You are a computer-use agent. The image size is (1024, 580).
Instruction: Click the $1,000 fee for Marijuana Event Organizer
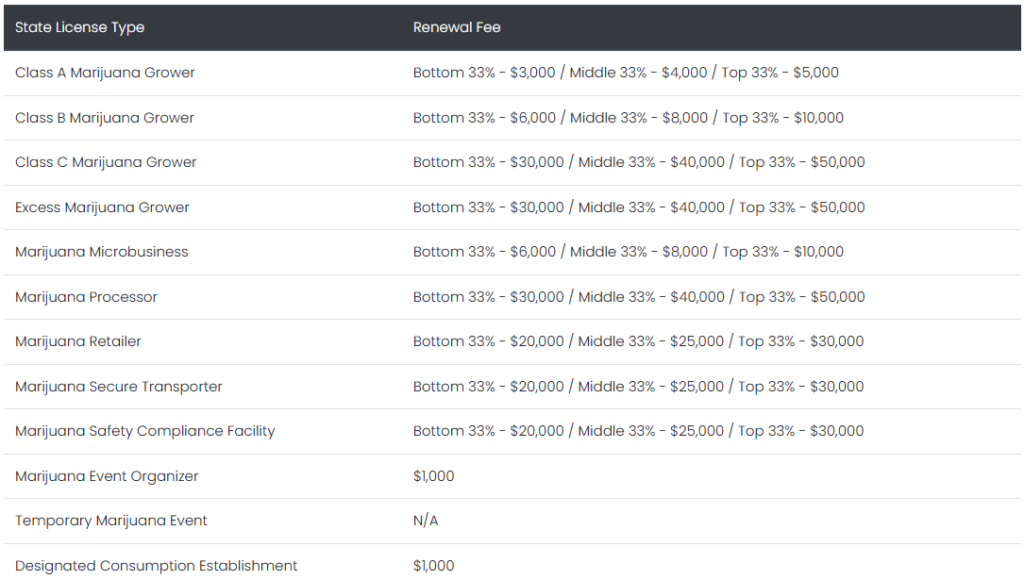[434, 476]
